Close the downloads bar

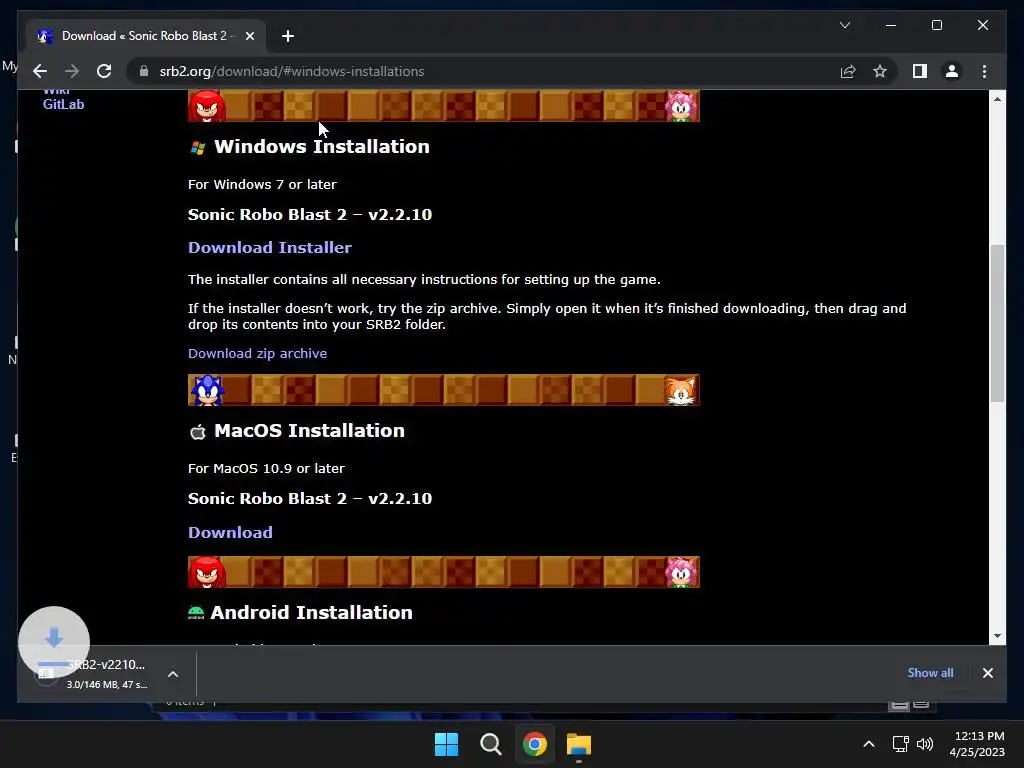click(987, 673)
